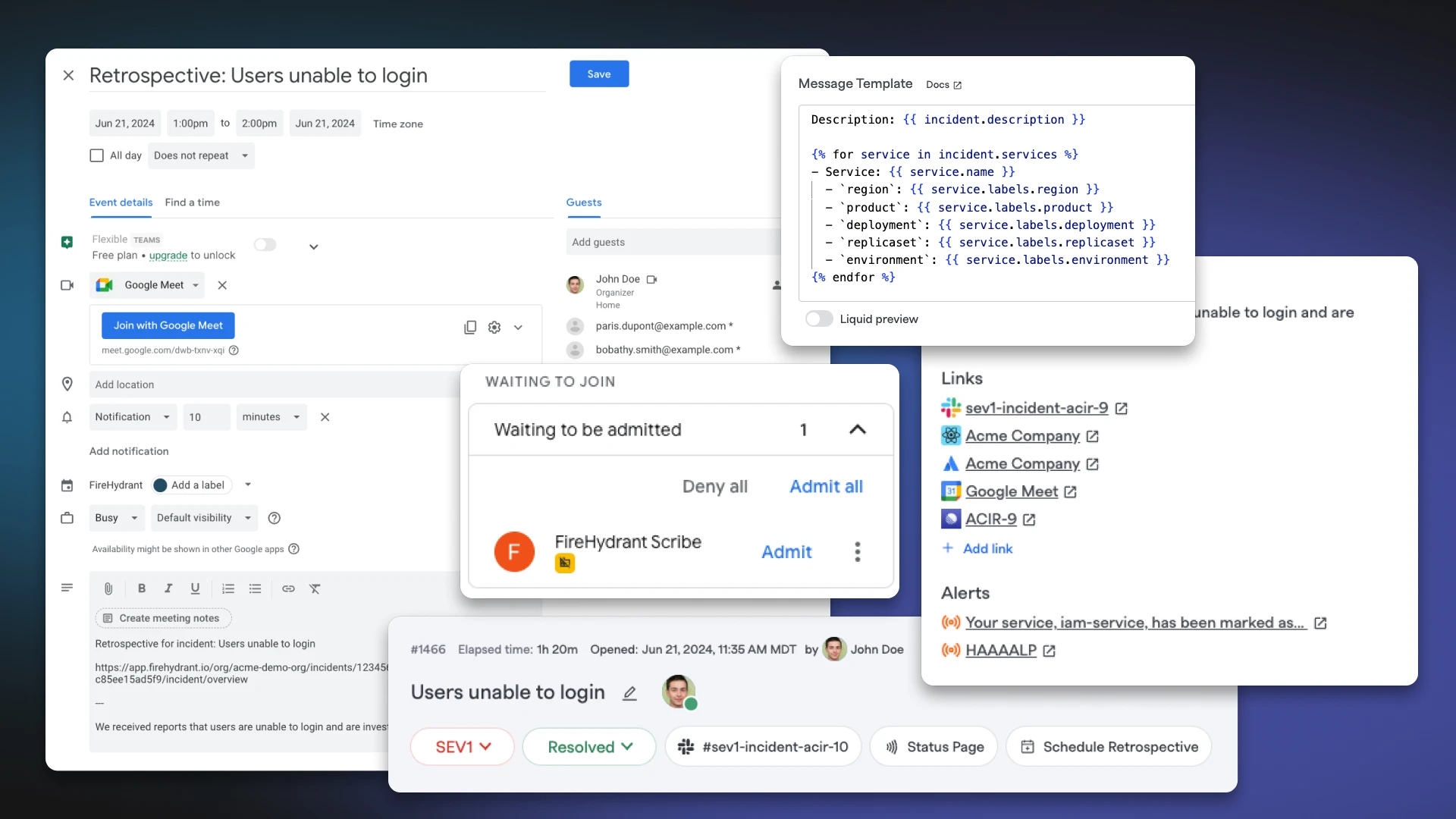Click the Schedule Retrospective button
The height and width of the screenshot is (819, 1456).
[1109, 747]
